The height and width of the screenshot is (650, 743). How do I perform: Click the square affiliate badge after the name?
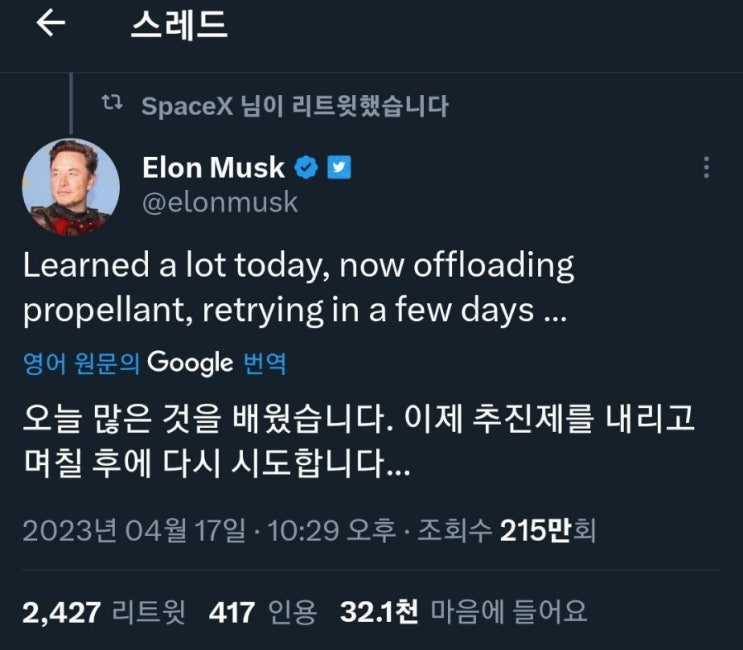(340, 167)
